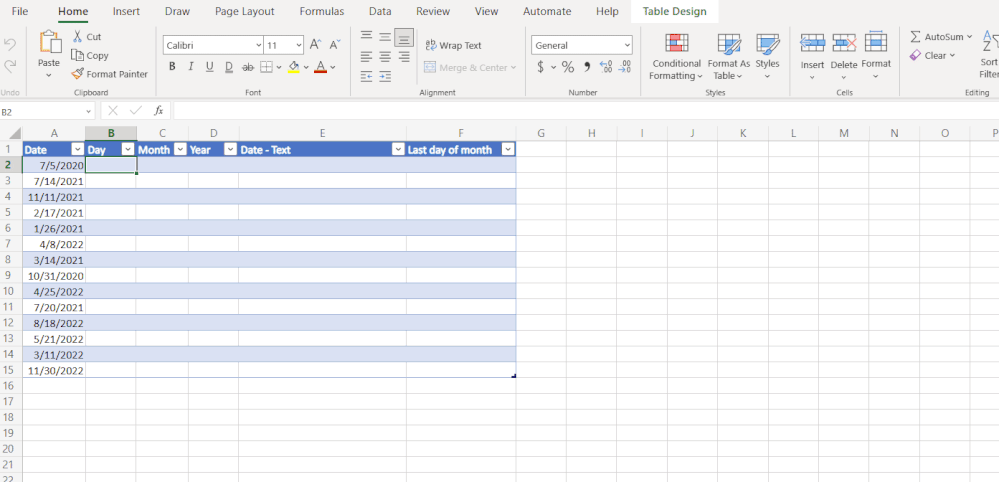Toggle Italic formatting
The width and height of the screenshot is (999, 482).
pyautogui.click(x=190, y=67)
